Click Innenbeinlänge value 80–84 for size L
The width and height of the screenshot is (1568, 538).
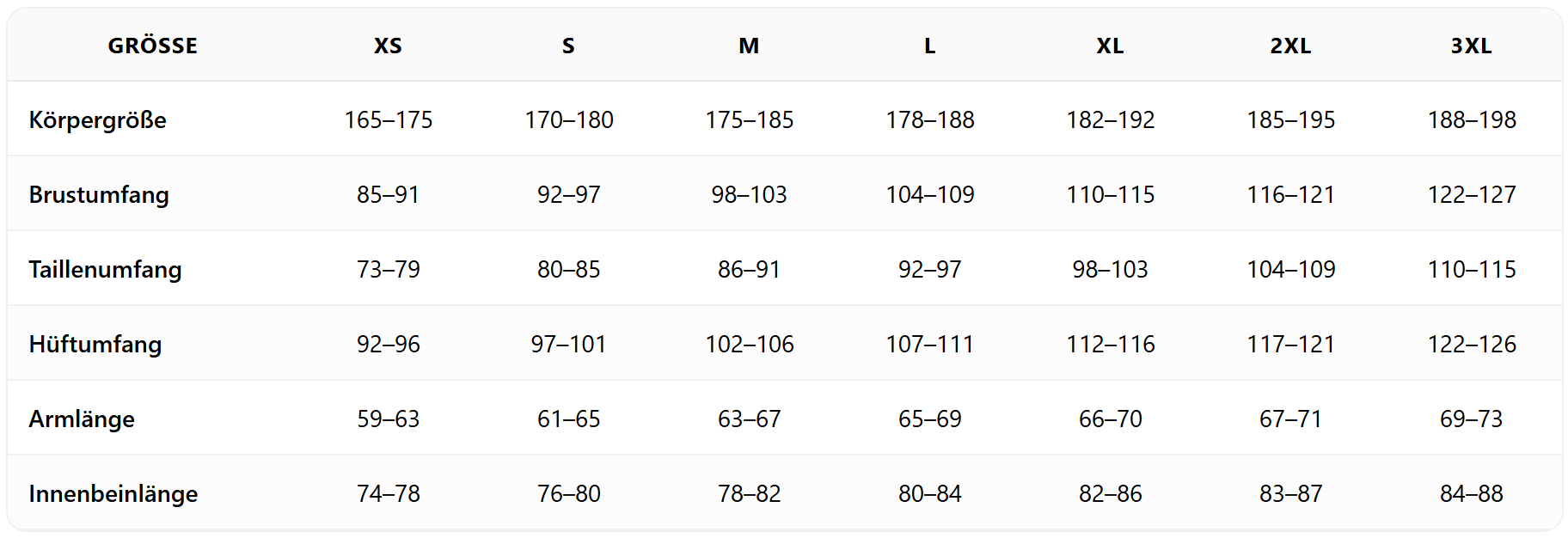pyautogui.click(x=930, y=494)
